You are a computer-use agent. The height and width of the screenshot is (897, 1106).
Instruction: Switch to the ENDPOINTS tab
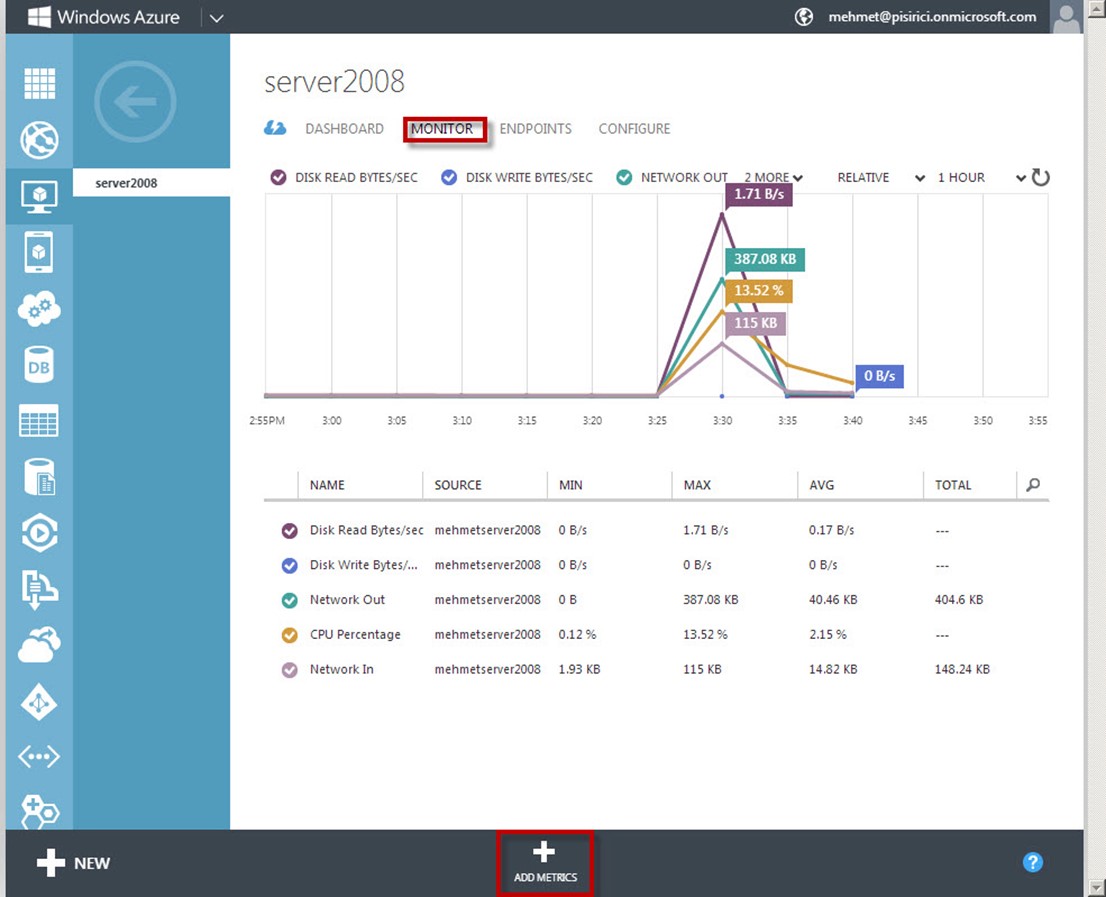(x=535, y=129)
